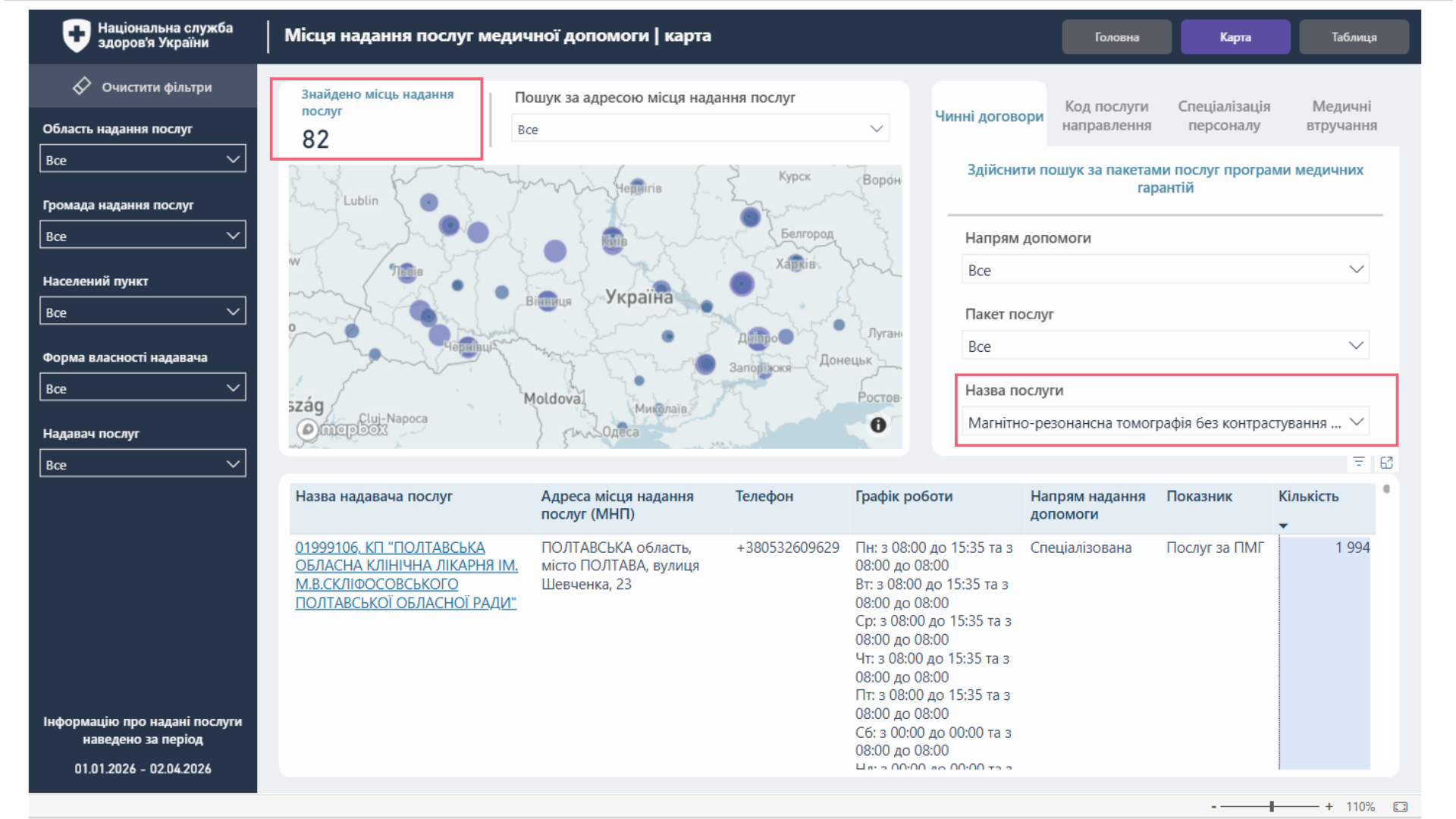
Task: Expand Пакет послуг dropdown
Action: (x=1166, y=346)
